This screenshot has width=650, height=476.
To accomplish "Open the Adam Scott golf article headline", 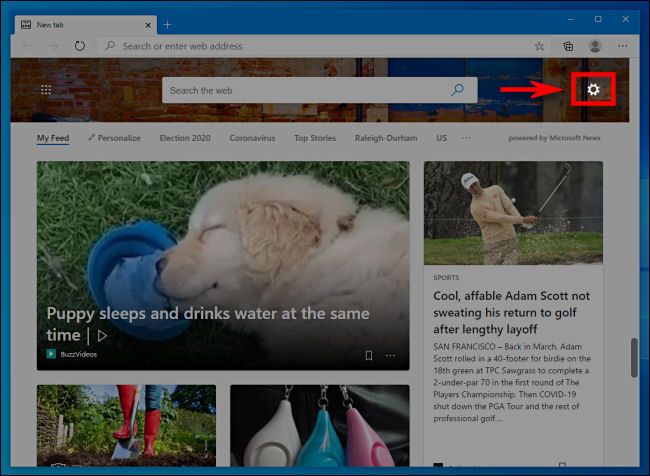I will (x=512, y=312).
